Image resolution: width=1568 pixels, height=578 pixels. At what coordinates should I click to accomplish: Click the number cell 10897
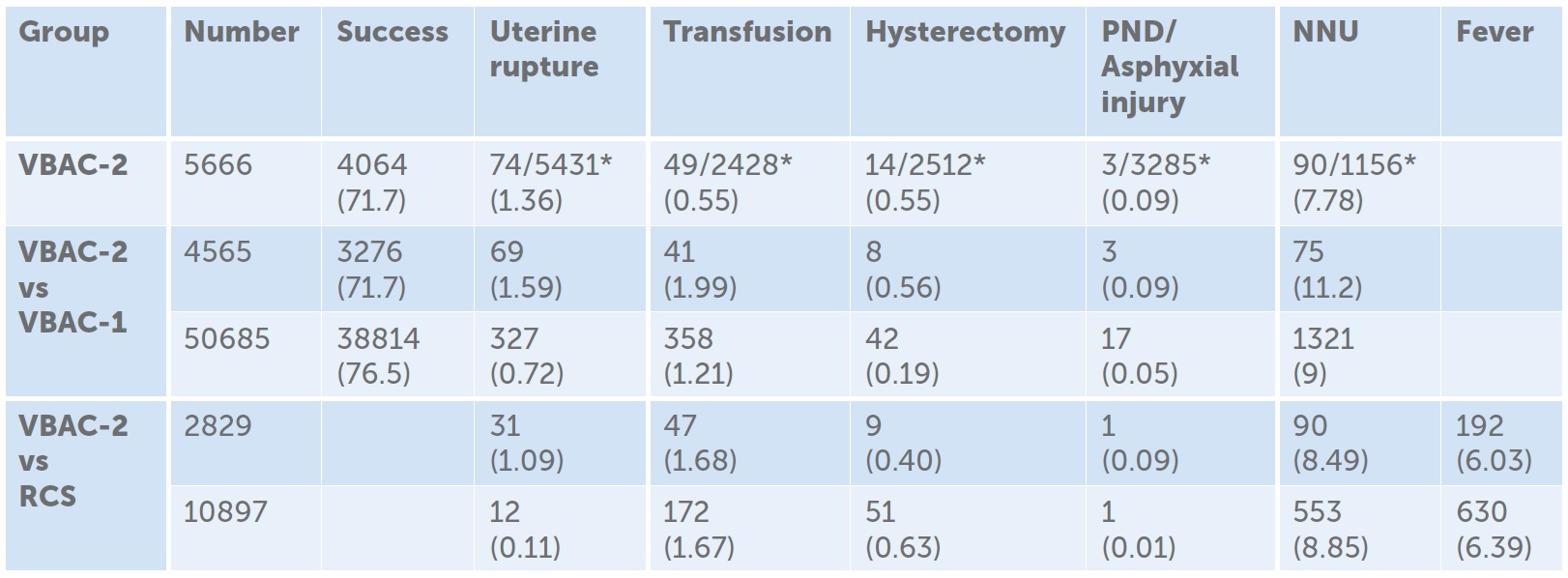(x=225, y=512)
